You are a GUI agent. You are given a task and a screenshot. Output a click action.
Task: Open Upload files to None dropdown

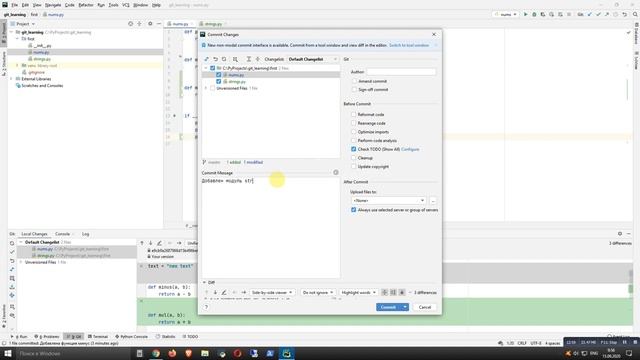pyautogui.click(x=389, y=200)
